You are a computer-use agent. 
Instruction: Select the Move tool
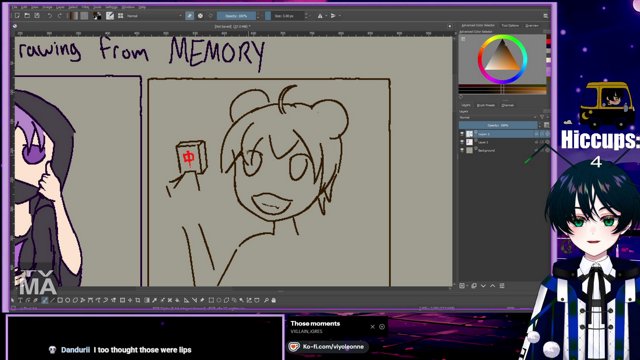tap(130, 300)
